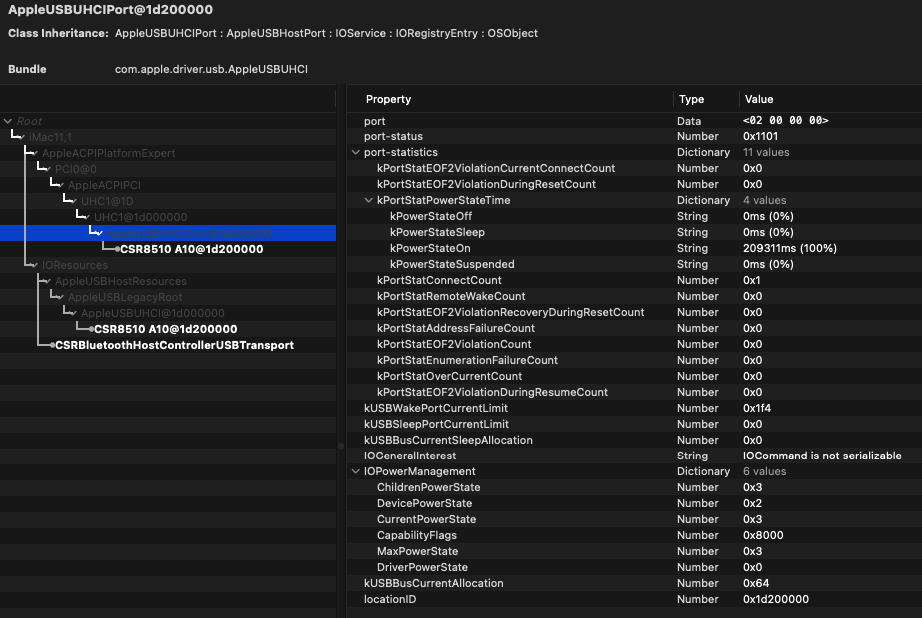Viewport: 922px width, 618px height.
Task: Select the AppleUSBHostResources tree entry
Action: coord(121,281)
